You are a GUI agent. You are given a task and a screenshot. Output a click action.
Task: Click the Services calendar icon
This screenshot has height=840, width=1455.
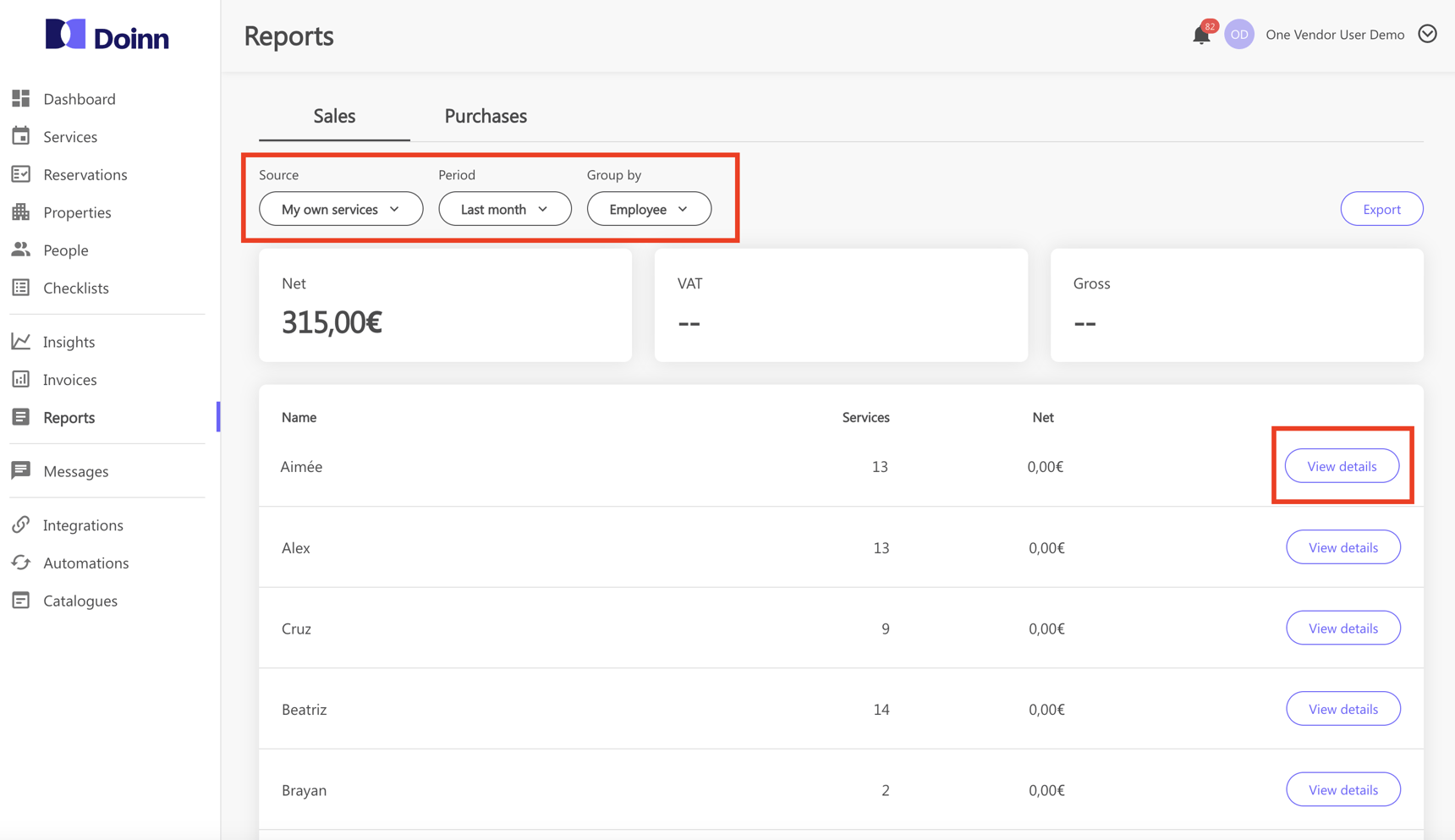tap(21, 136)
